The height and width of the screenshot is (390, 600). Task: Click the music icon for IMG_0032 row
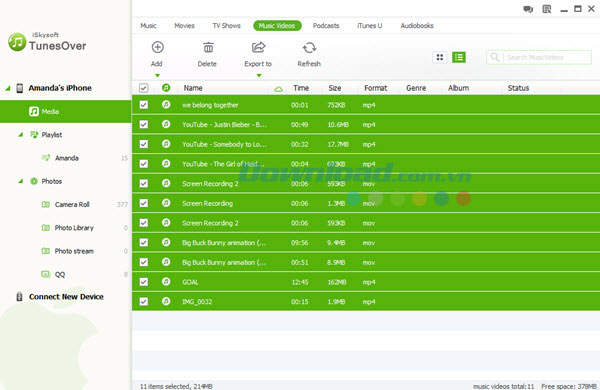point(166,301)
